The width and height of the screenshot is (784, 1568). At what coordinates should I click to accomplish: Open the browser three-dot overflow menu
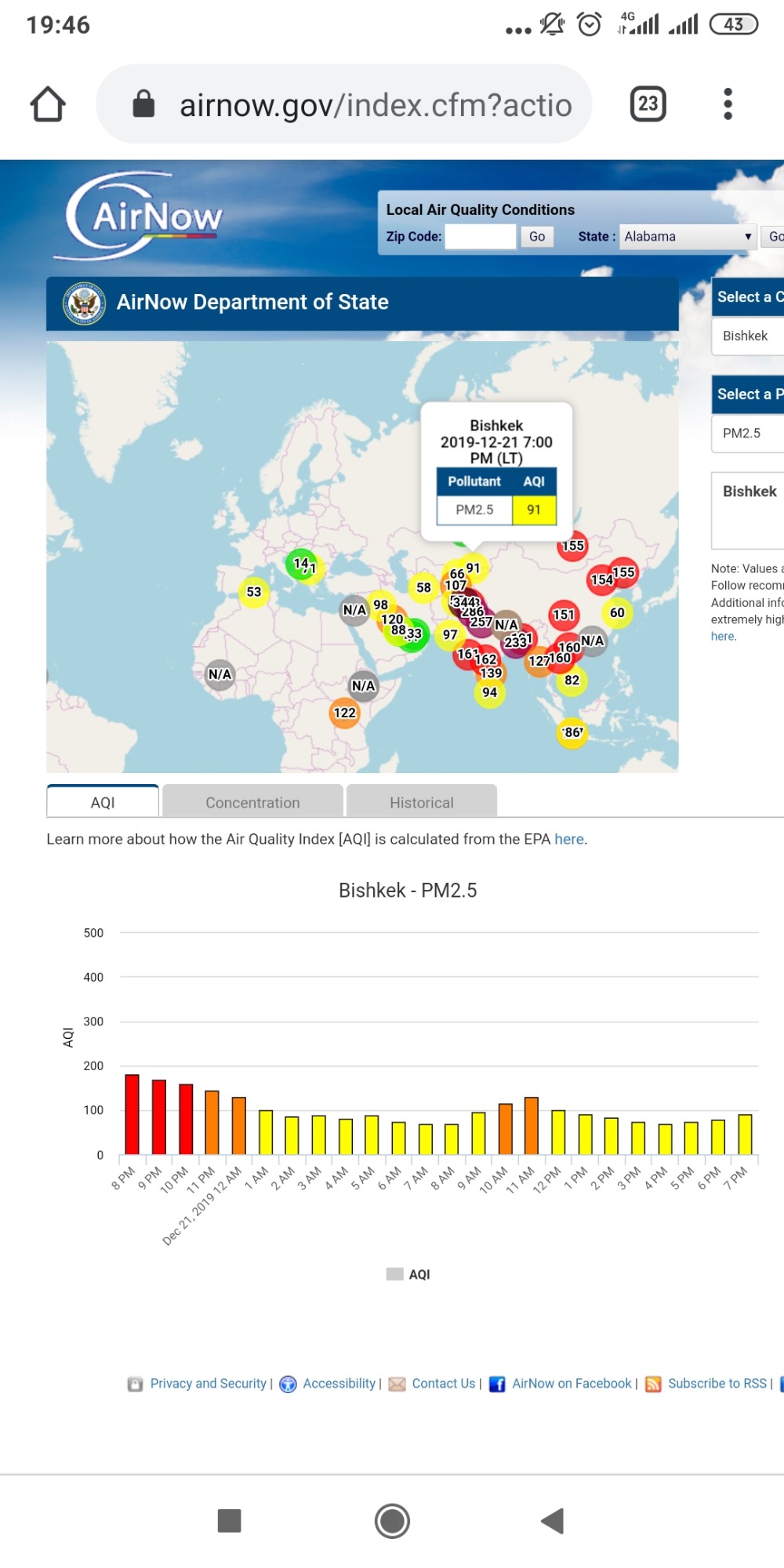point(728,104)
